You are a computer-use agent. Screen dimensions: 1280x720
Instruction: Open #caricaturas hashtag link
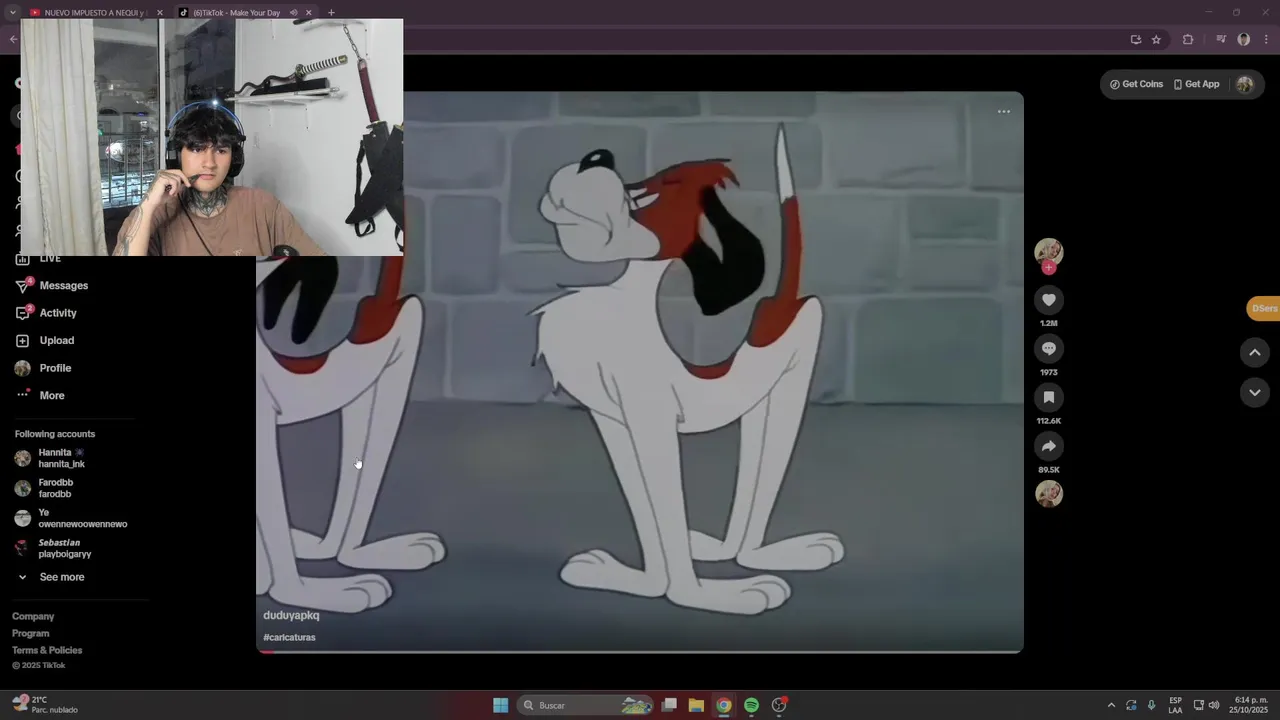tap(289, 637)
